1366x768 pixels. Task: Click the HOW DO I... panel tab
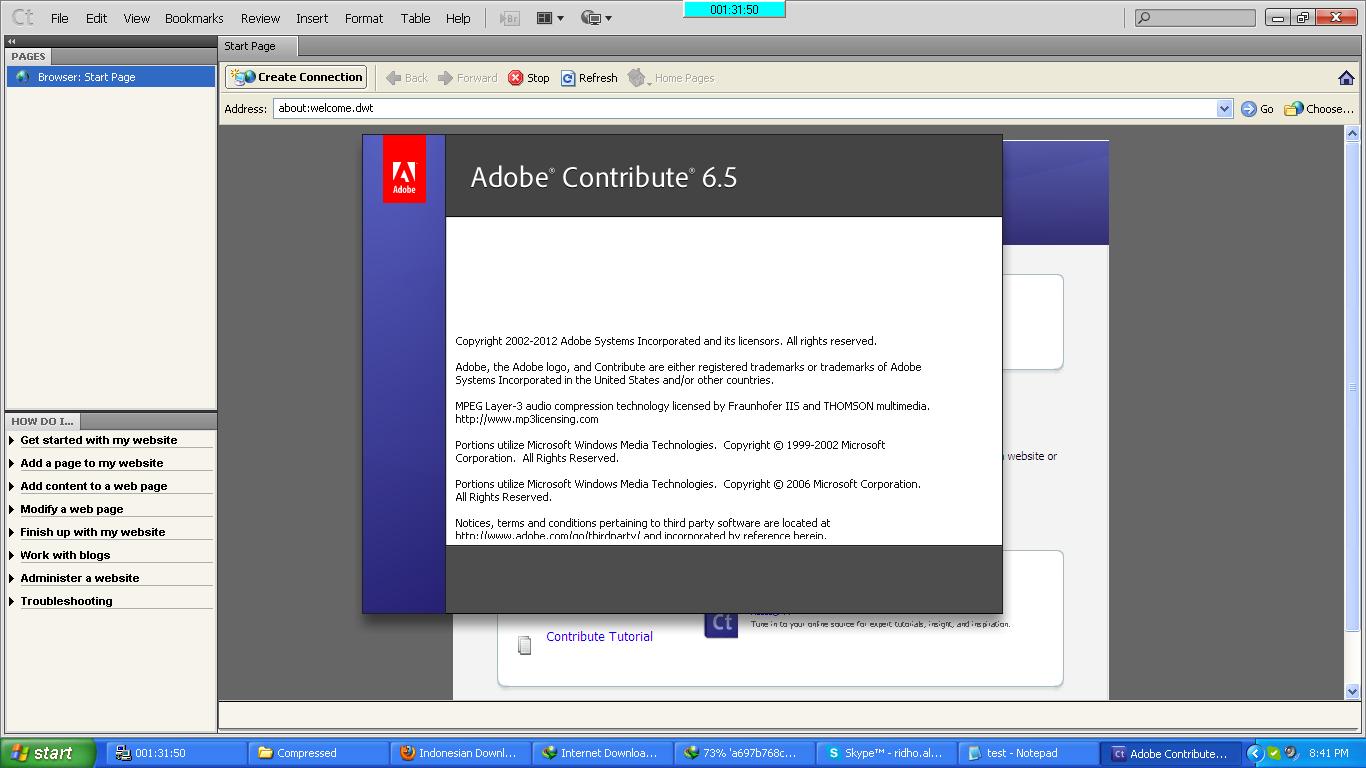pos(42,421)
